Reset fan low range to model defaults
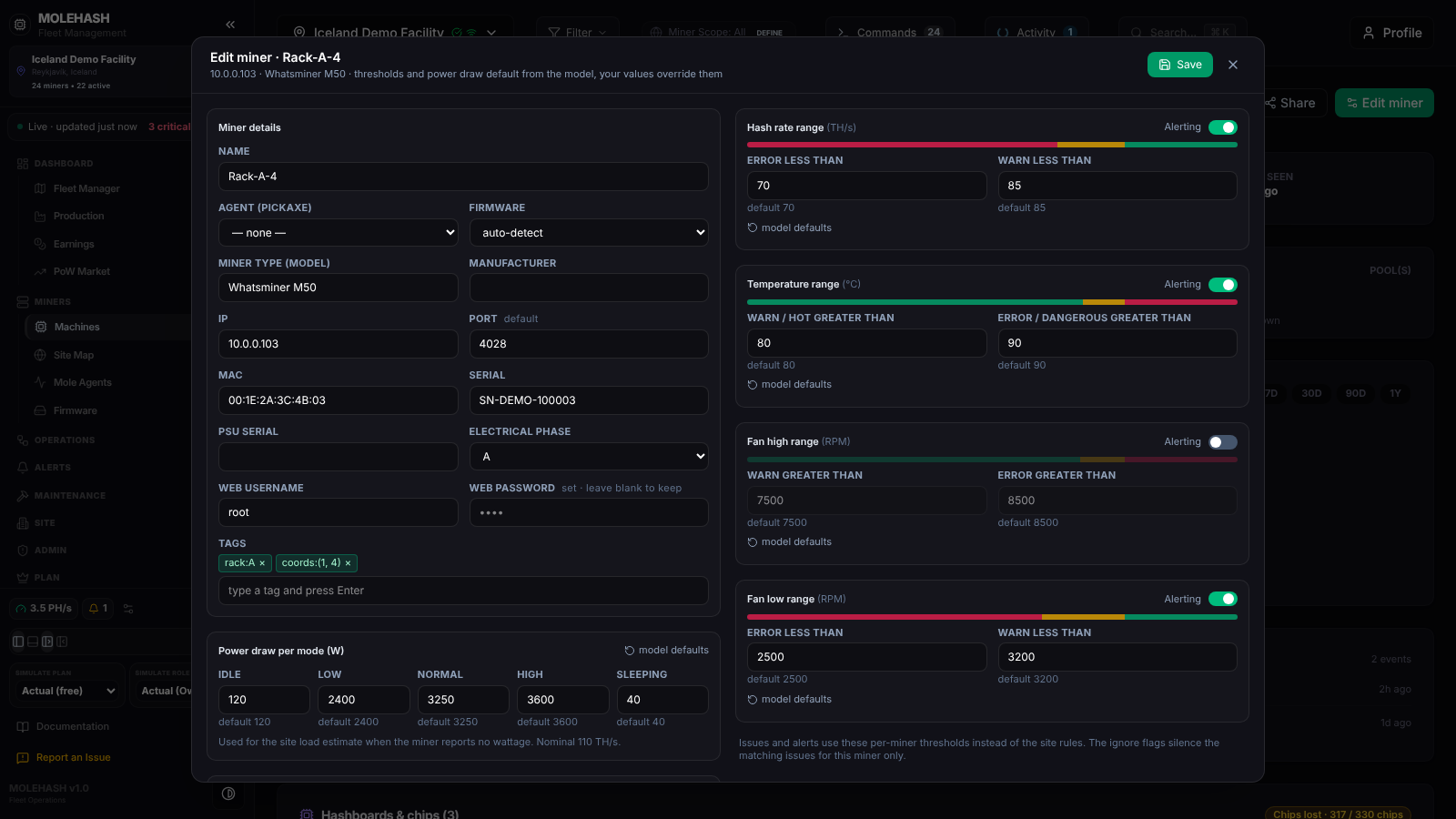The width and height of the screenshot is (1456, 819). pos(789,700)
